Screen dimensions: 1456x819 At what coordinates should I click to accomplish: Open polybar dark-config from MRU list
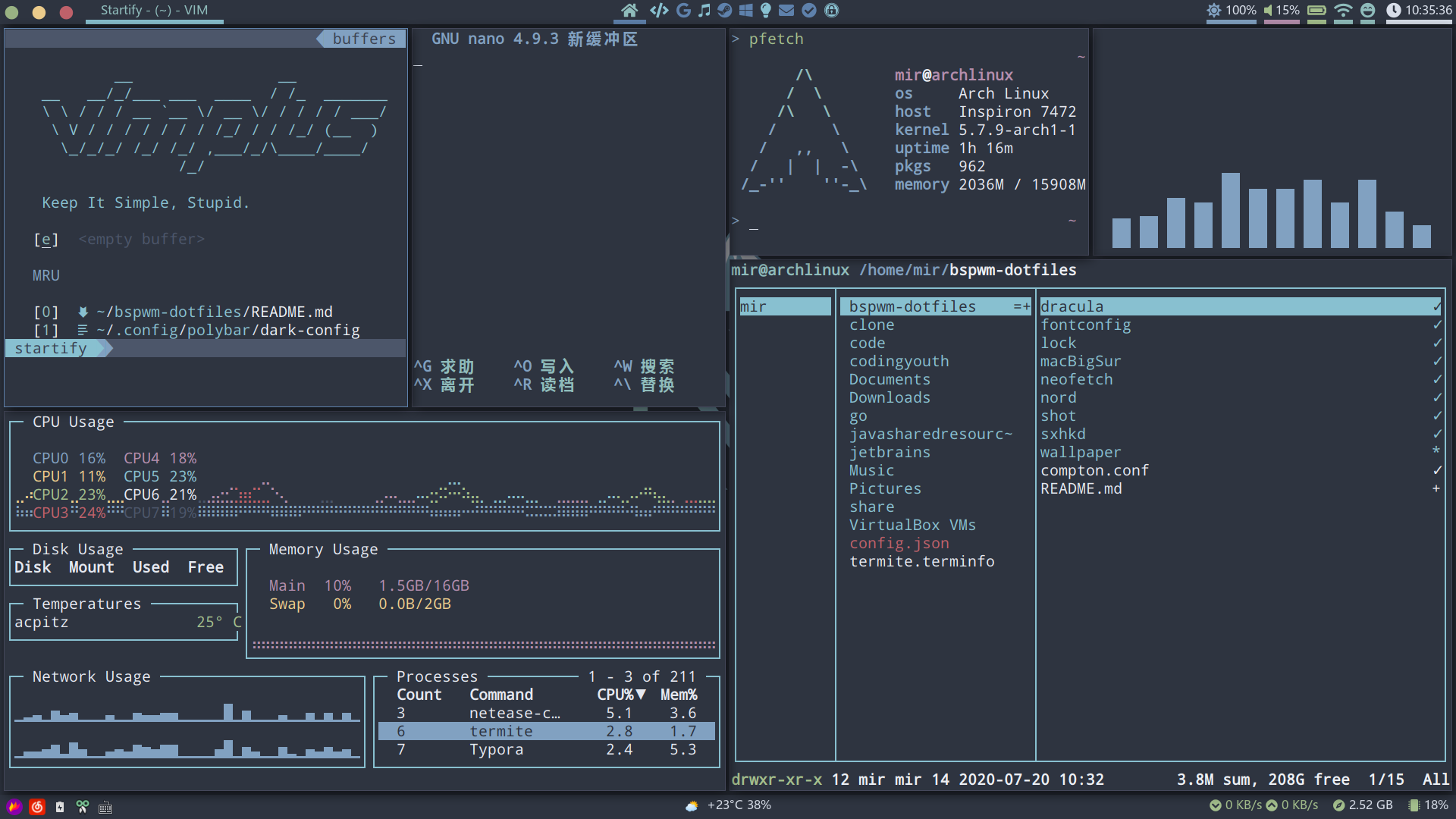coord(227,331)
